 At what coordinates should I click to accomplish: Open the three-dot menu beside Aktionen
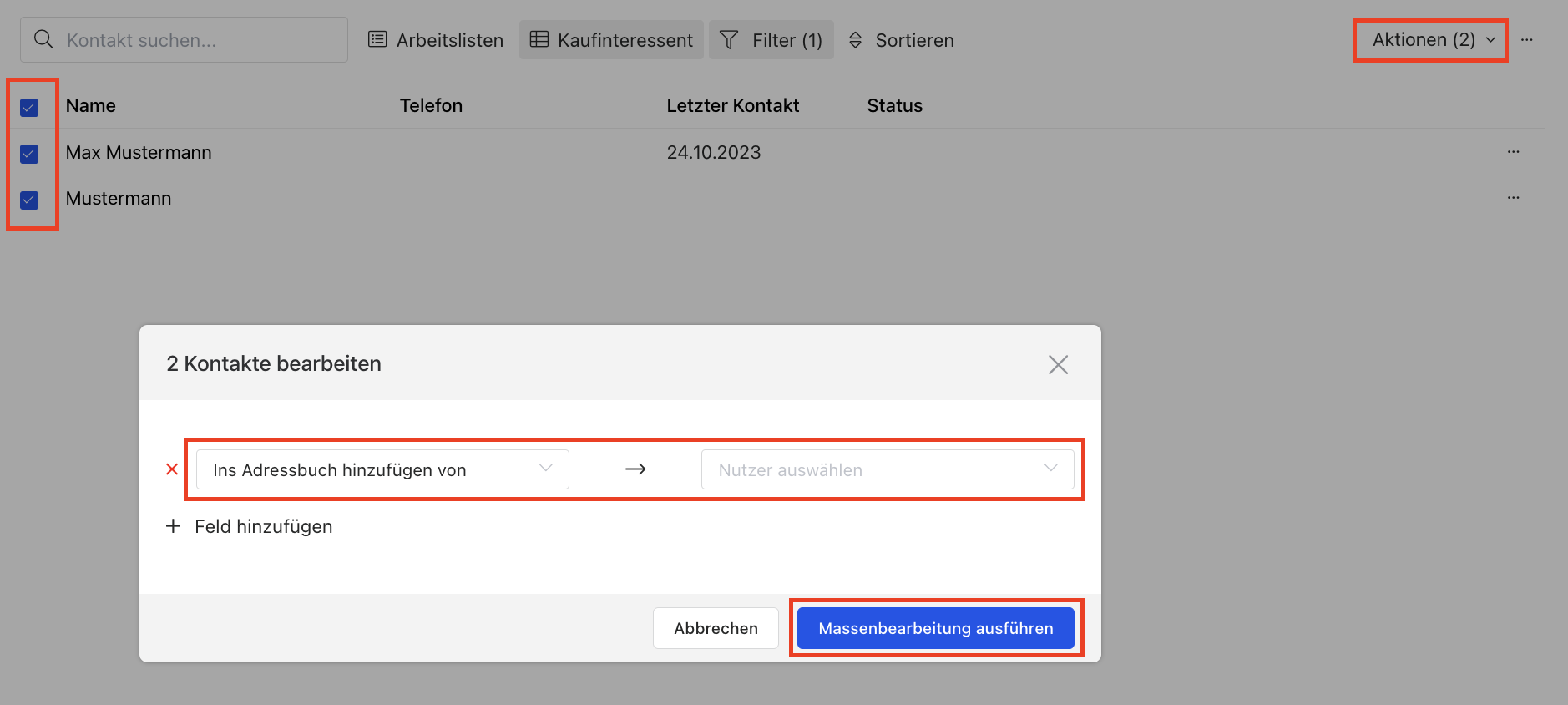(1526, 40)
